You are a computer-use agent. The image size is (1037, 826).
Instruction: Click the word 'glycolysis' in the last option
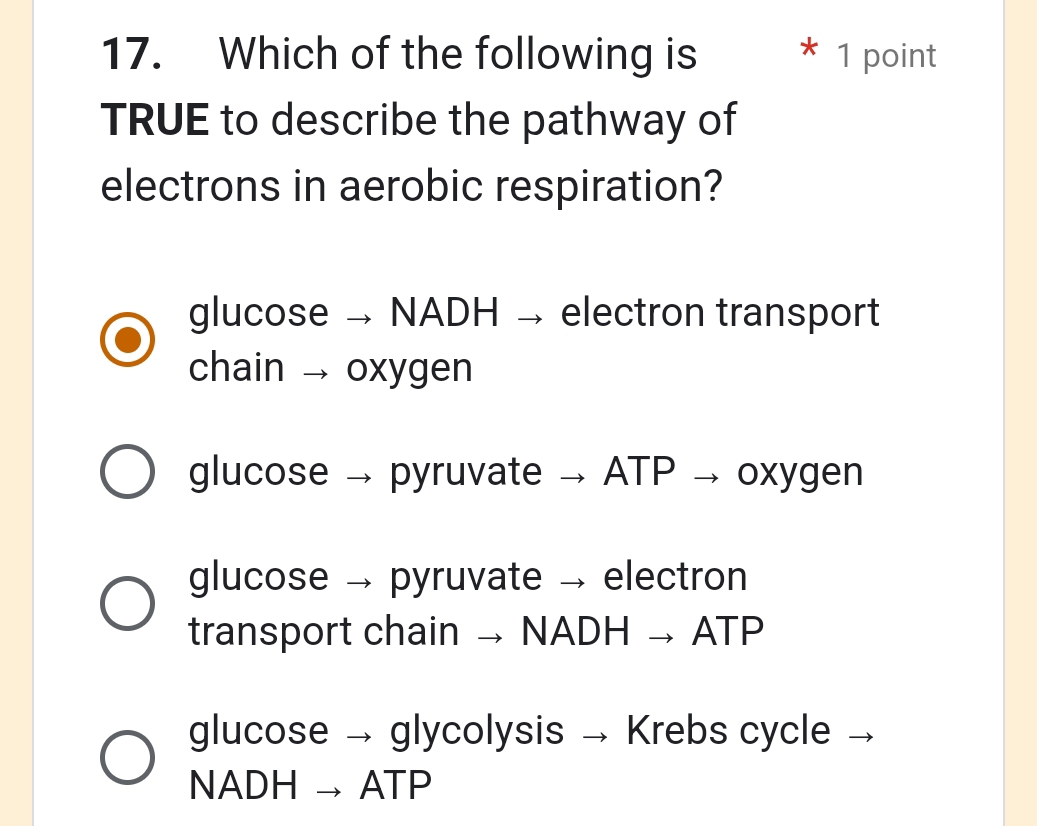coord(474,730)
